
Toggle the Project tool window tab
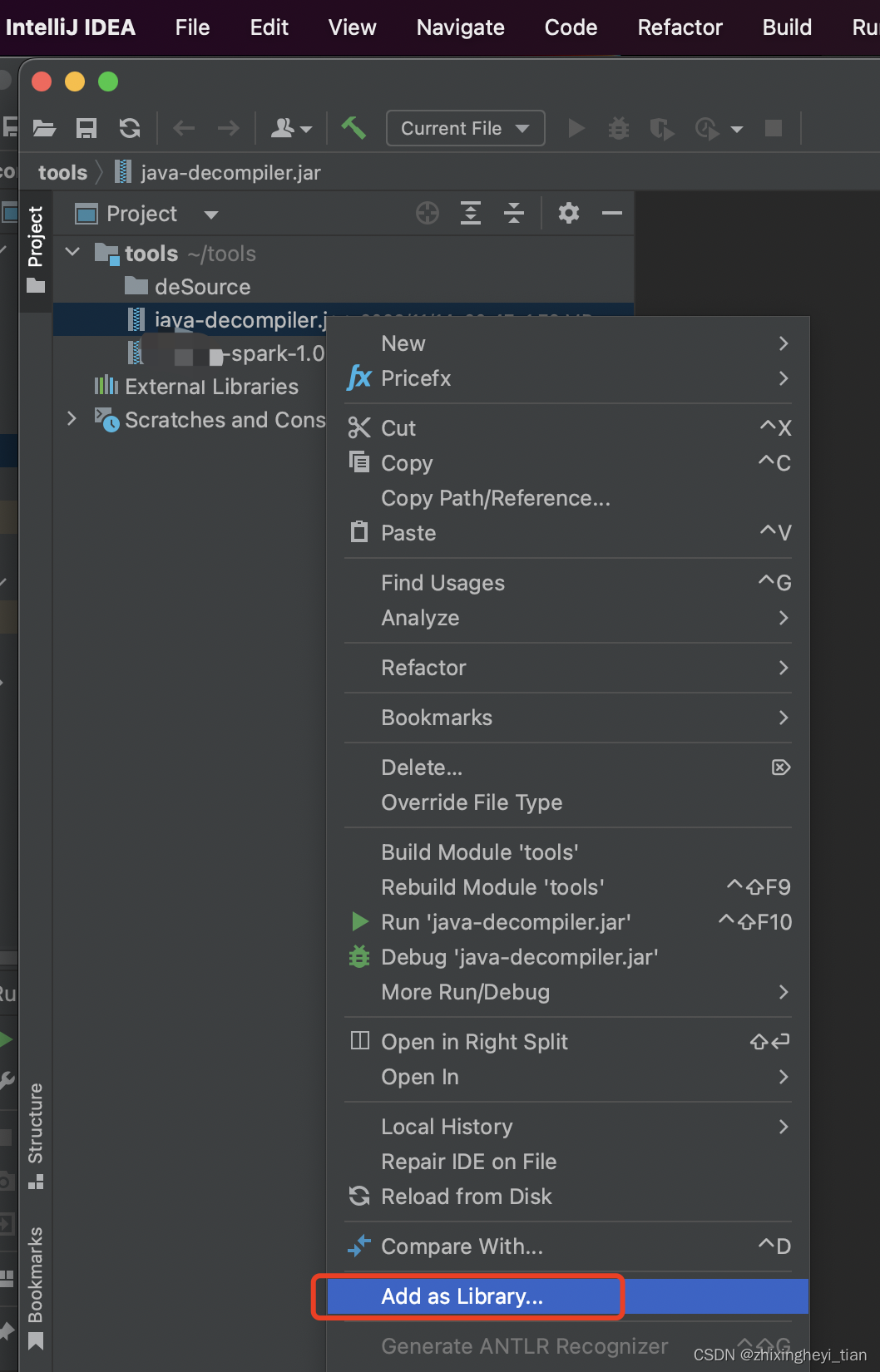click(36, 250)
